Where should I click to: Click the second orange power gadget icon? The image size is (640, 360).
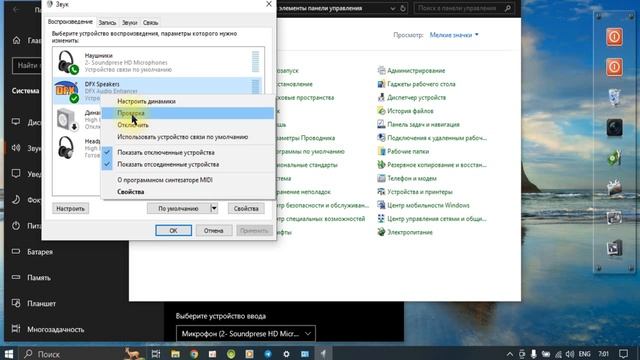[x=614, y=67]
